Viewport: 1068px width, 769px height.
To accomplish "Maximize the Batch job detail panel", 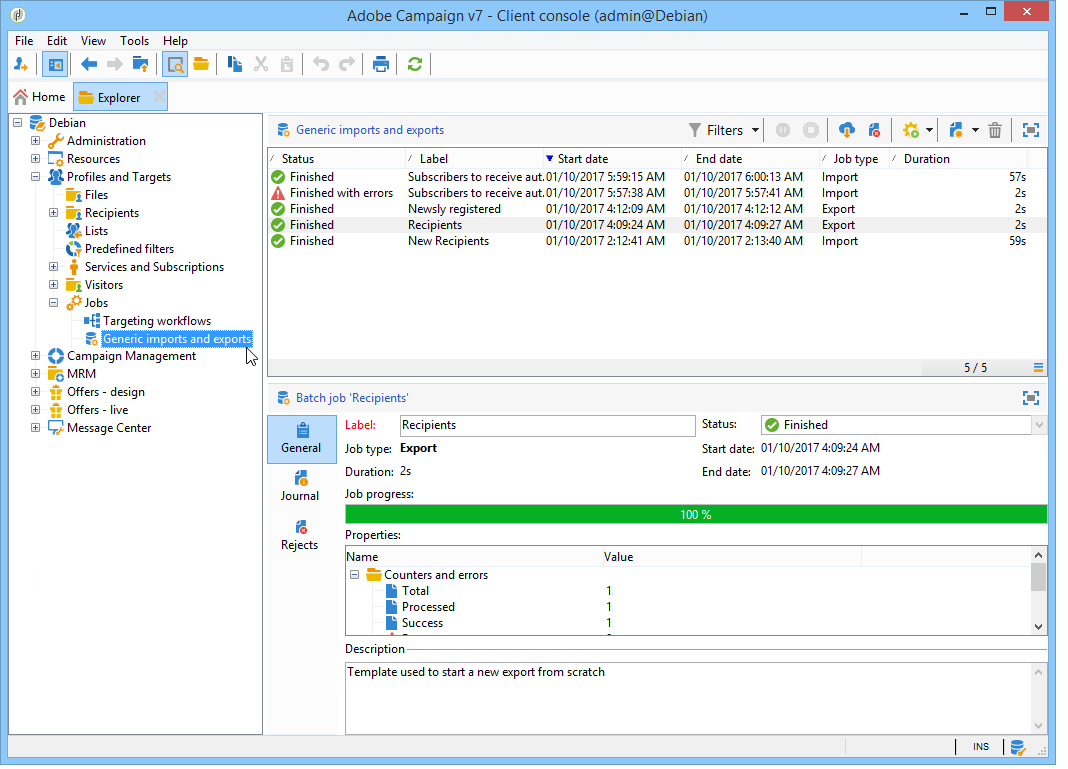I will (x=1031, y=398).
